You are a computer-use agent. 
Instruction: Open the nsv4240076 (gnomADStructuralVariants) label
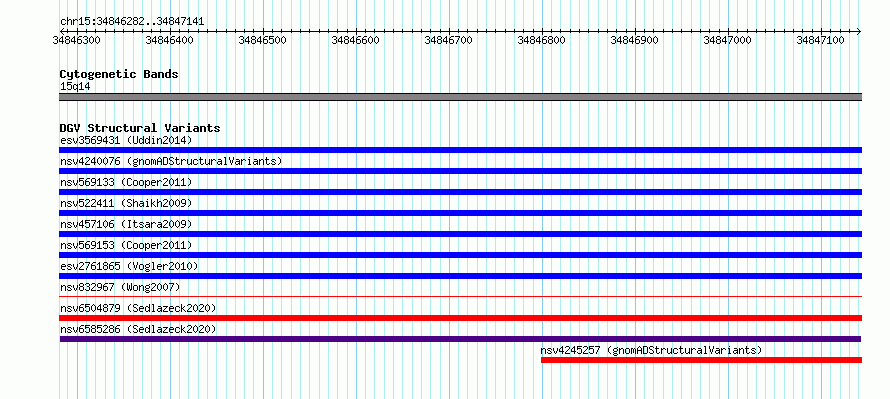171,161
